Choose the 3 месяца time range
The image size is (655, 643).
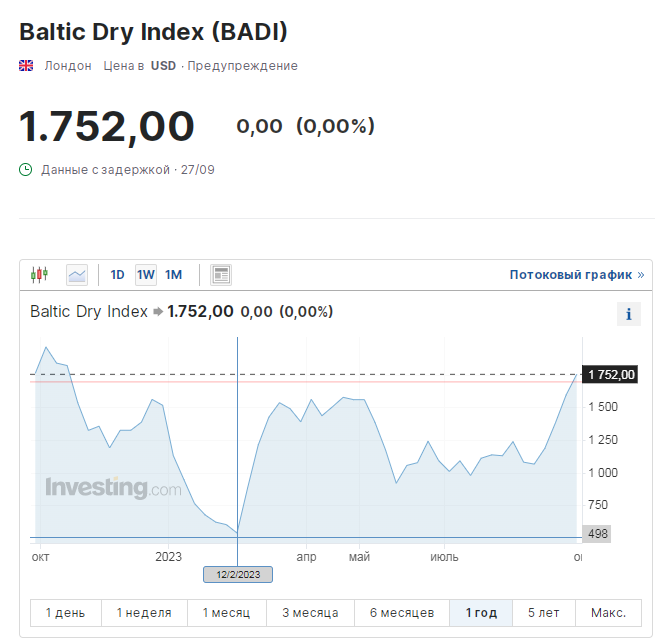pos(310,613)
